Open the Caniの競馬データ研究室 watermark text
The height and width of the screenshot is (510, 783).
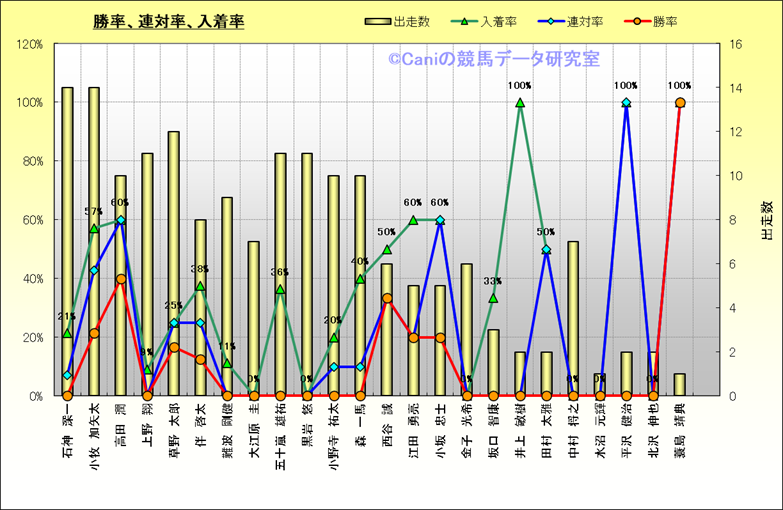click(x=494, y=60)
